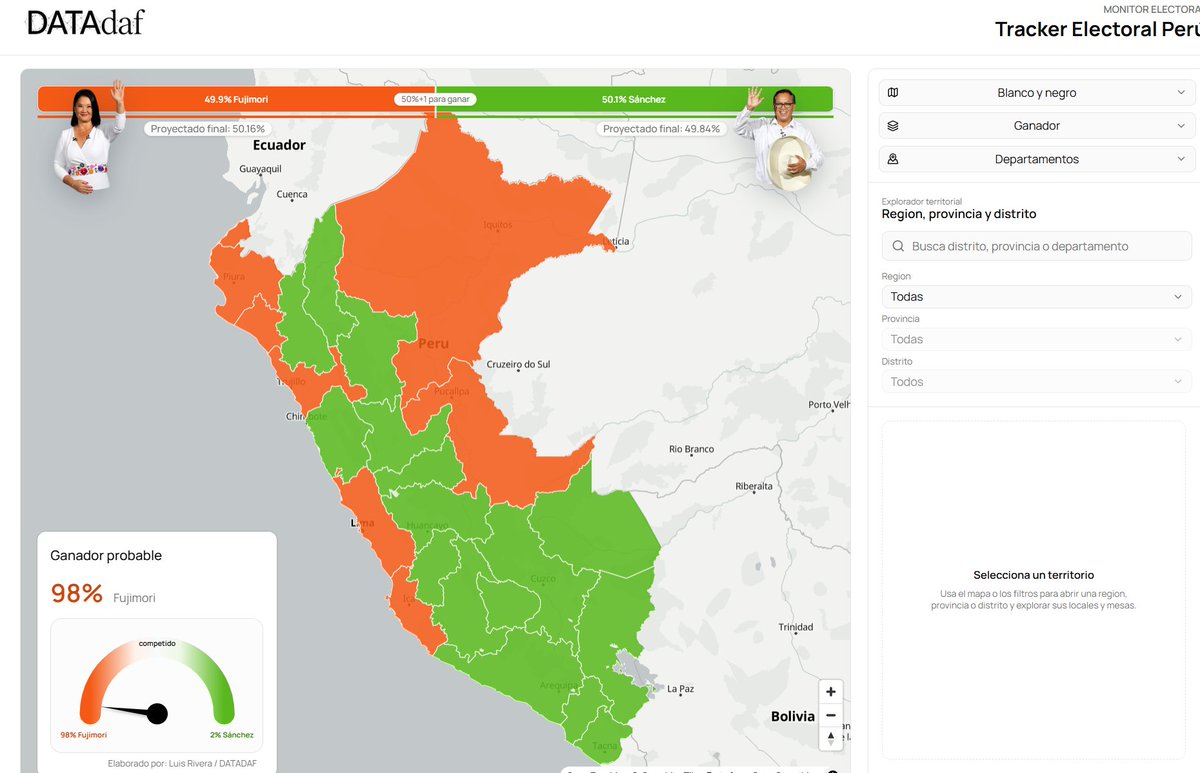The width and height of the screenshot is (1200, 773).
Task: Click the layers icon beside Ganador
Action: (893, 126)
